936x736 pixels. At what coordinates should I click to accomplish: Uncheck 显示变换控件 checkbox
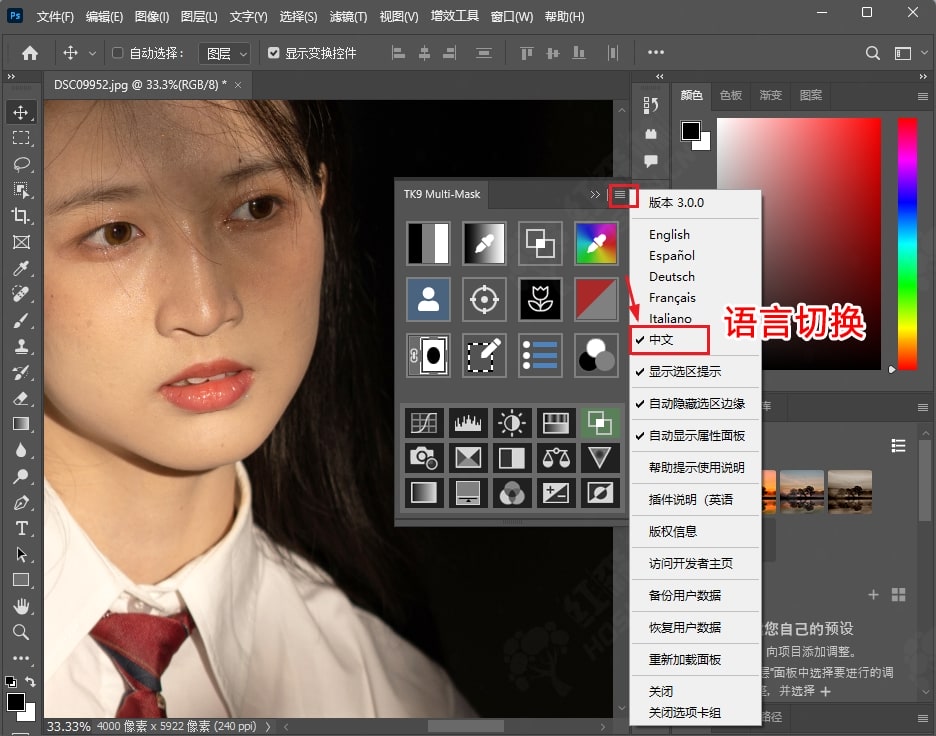coord(274,53)
